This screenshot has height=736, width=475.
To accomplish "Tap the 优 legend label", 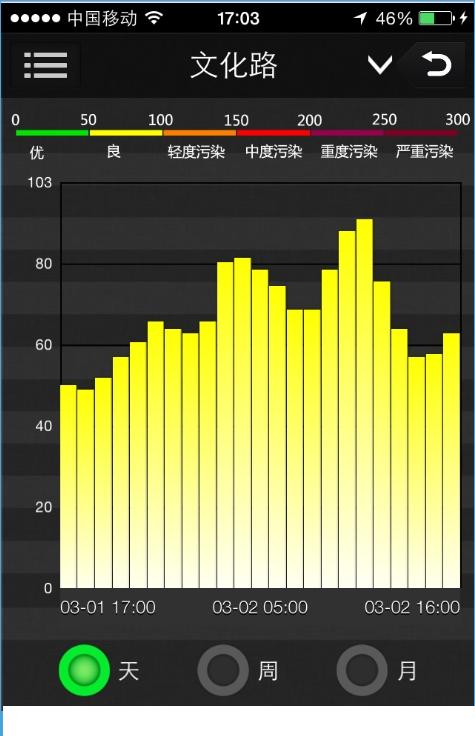I will click(x=37, y=152).
